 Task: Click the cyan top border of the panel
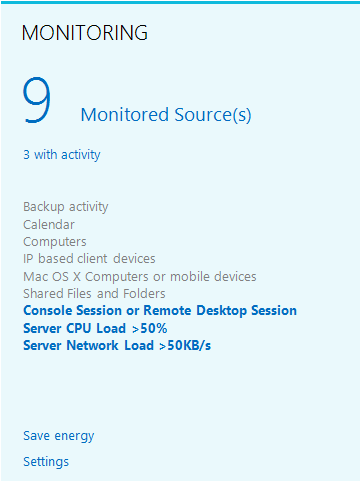(180, 2)
